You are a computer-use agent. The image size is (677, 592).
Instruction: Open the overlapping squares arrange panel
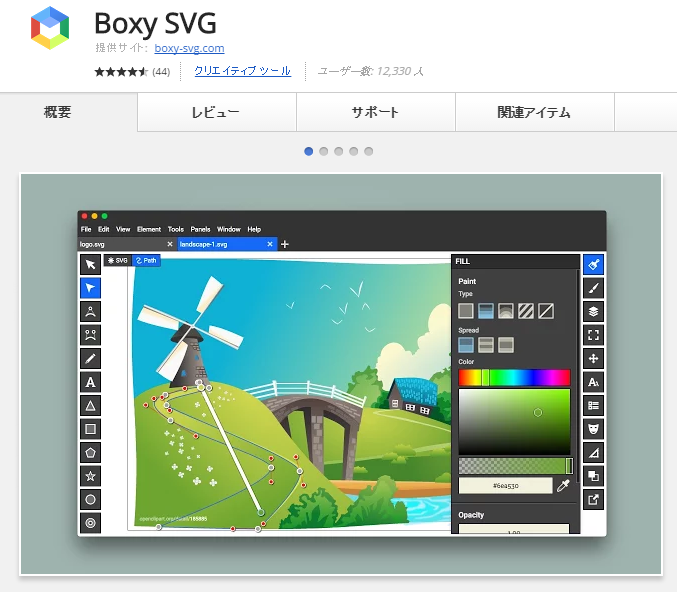click(593, 476)
